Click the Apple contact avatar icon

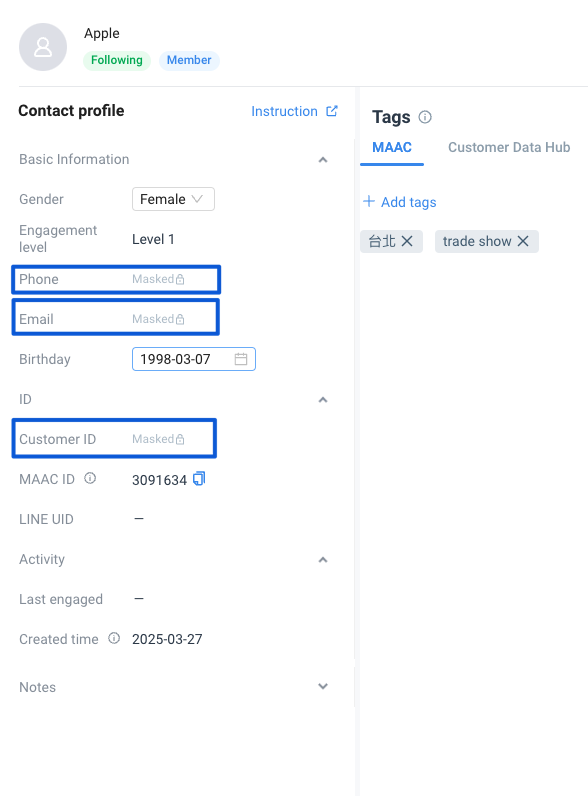(43, 47)
